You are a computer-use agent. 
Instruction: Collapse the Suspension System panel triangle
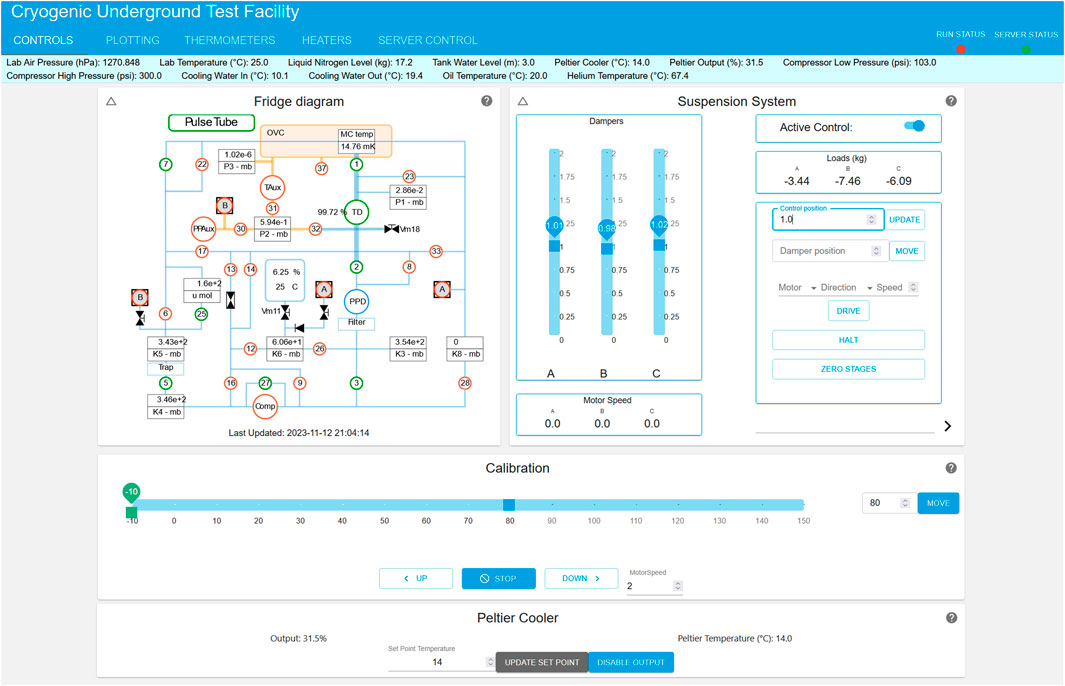tap(522, 101)
